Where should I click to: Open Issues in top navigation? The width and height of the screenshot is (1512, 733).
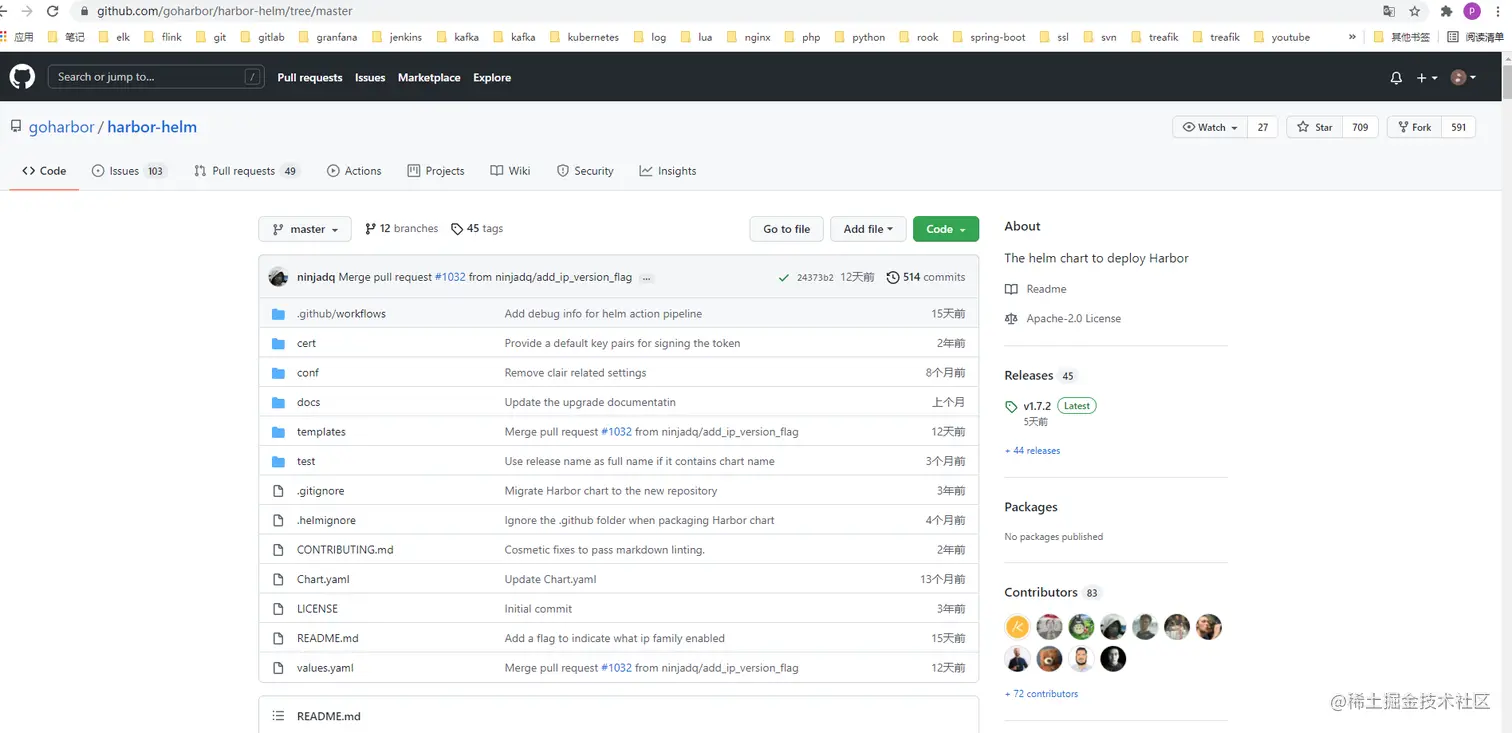[370, 78]
